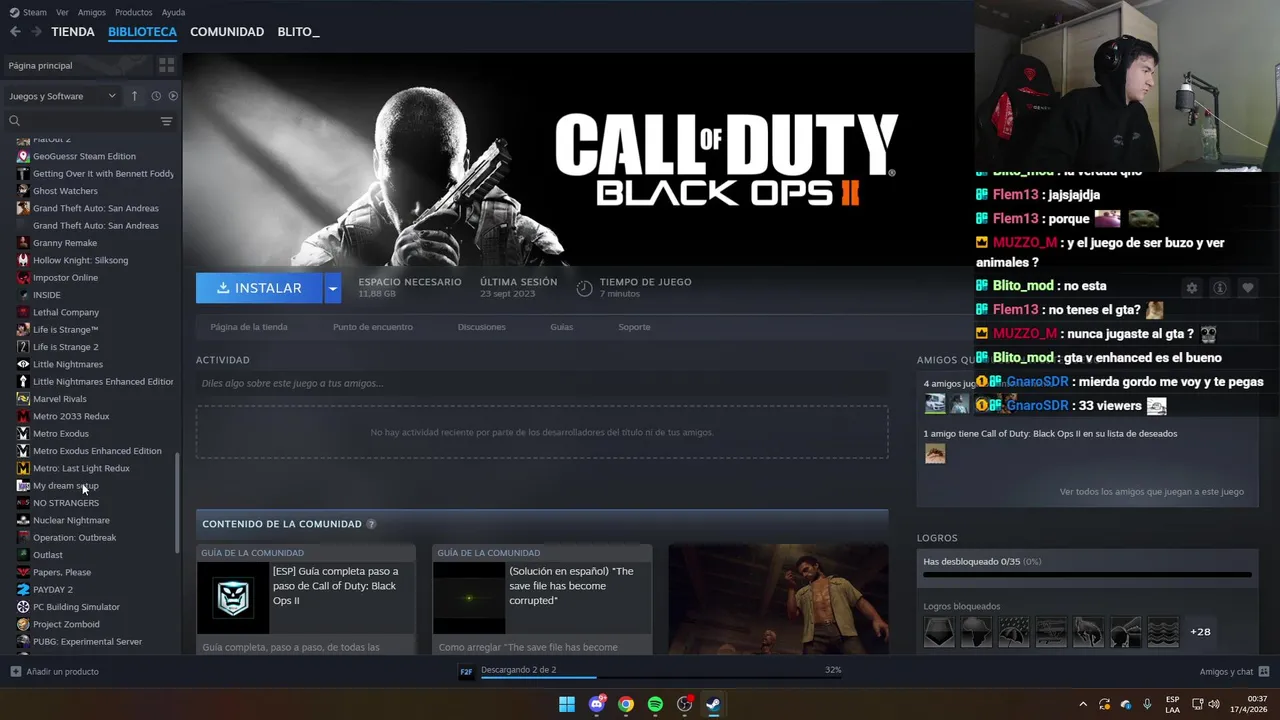Image resolution: width=1280 pixels, height=720 pixels.
Task: Open the horse locked achievement icon
Action: coord(1088,632)
